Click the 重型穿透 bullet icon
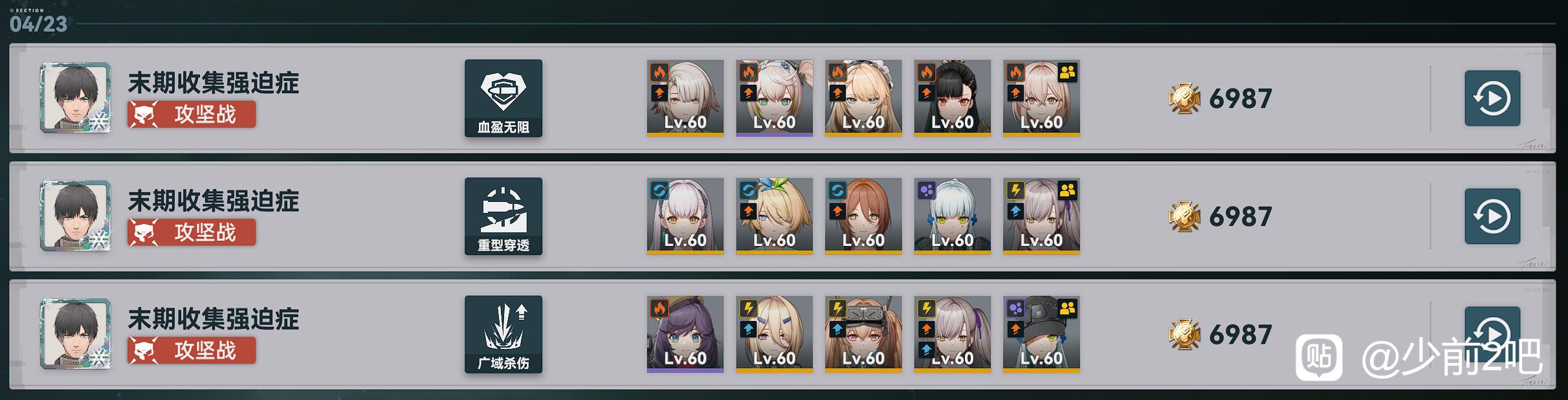This screenshot has width=1568, height=400. [x=503, y=216]
